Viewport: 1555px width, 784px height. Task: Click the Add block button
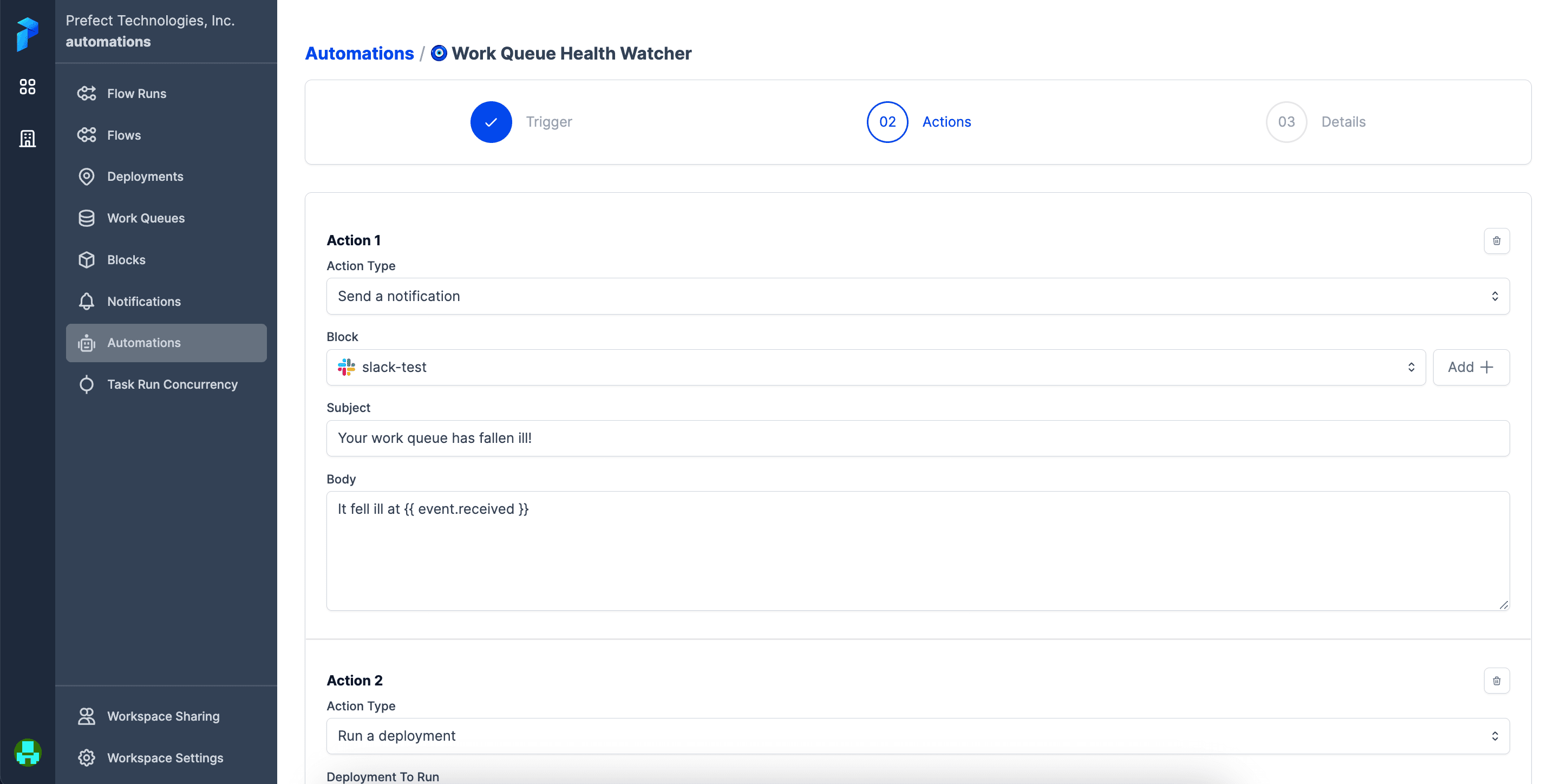1471,367
